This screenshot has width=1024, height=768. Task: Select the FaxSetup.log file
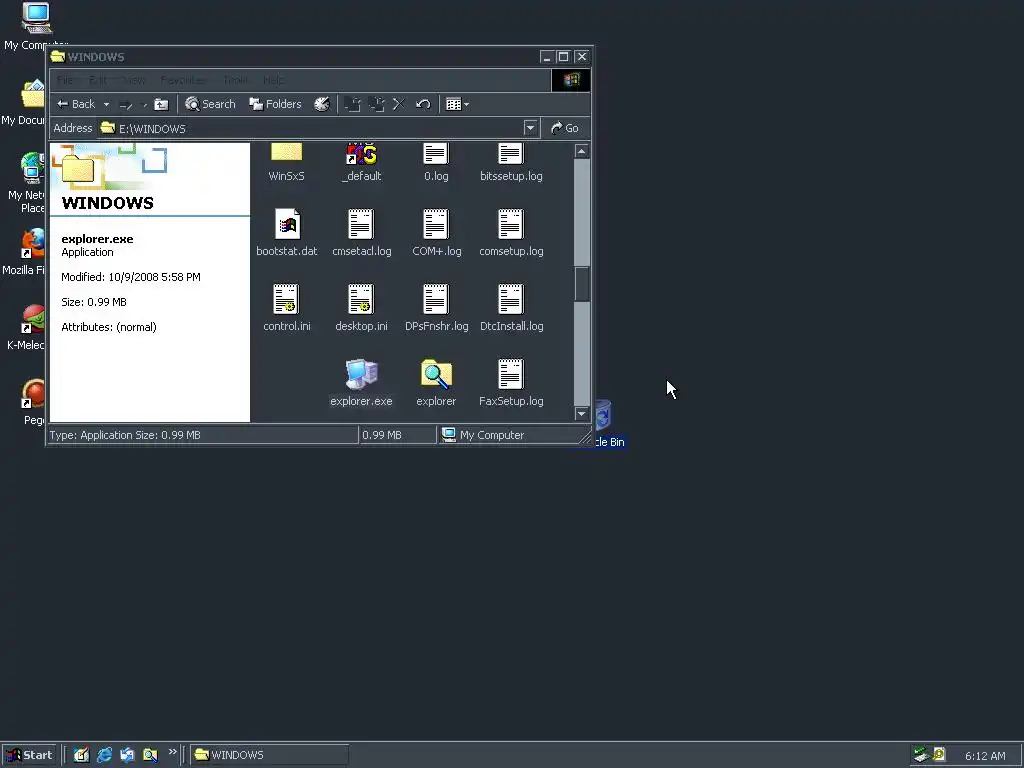click(x=511, y=383)
